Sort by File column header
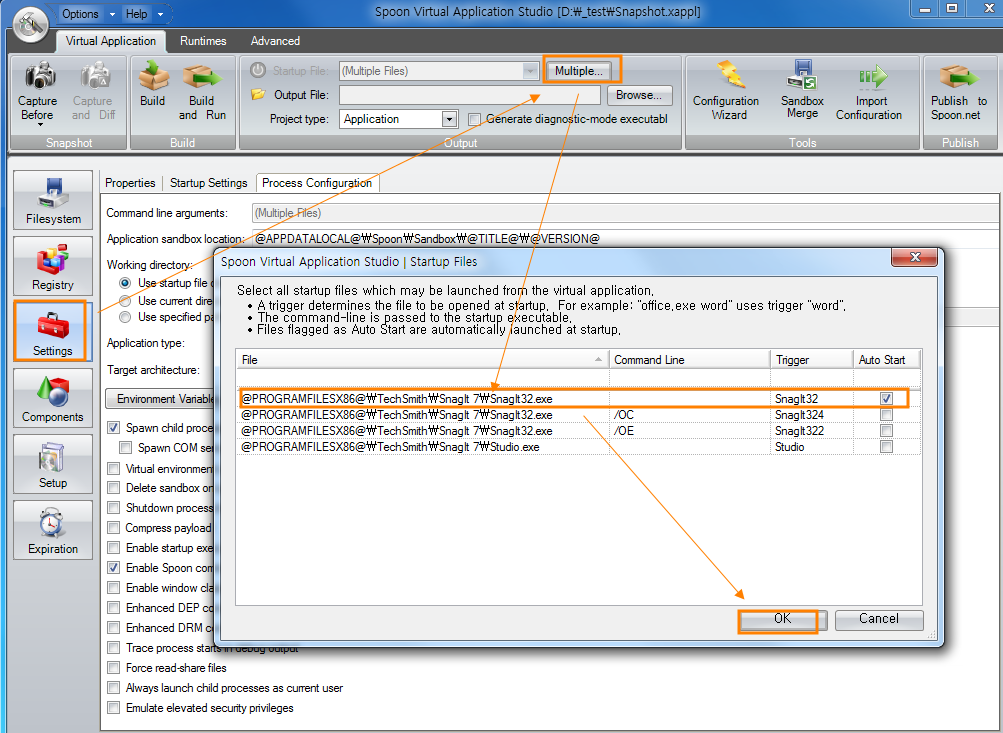1003x733 pixels. (x=422, y=359)
